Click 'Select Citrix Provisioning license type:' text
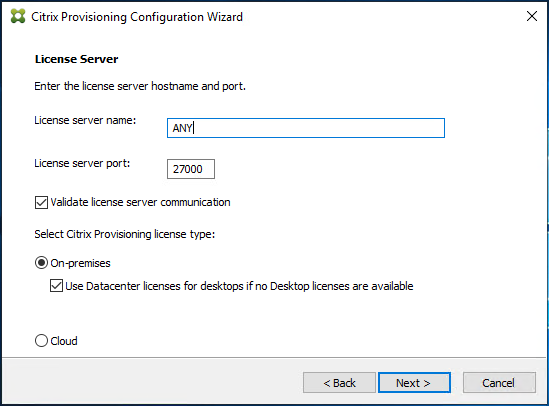The height and width of the screenshot is (406, 549). pos(125,234)
